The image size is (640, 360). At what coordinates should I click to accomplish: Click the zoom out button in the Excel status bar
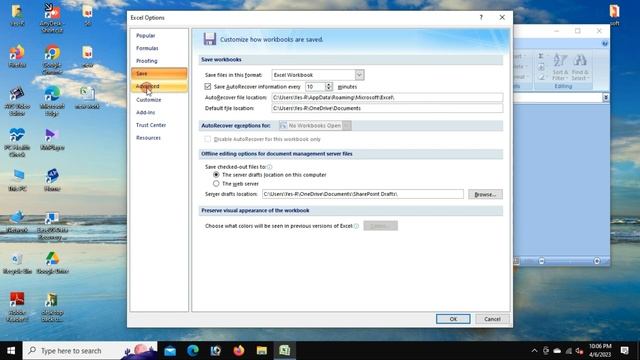coord(541,261)
